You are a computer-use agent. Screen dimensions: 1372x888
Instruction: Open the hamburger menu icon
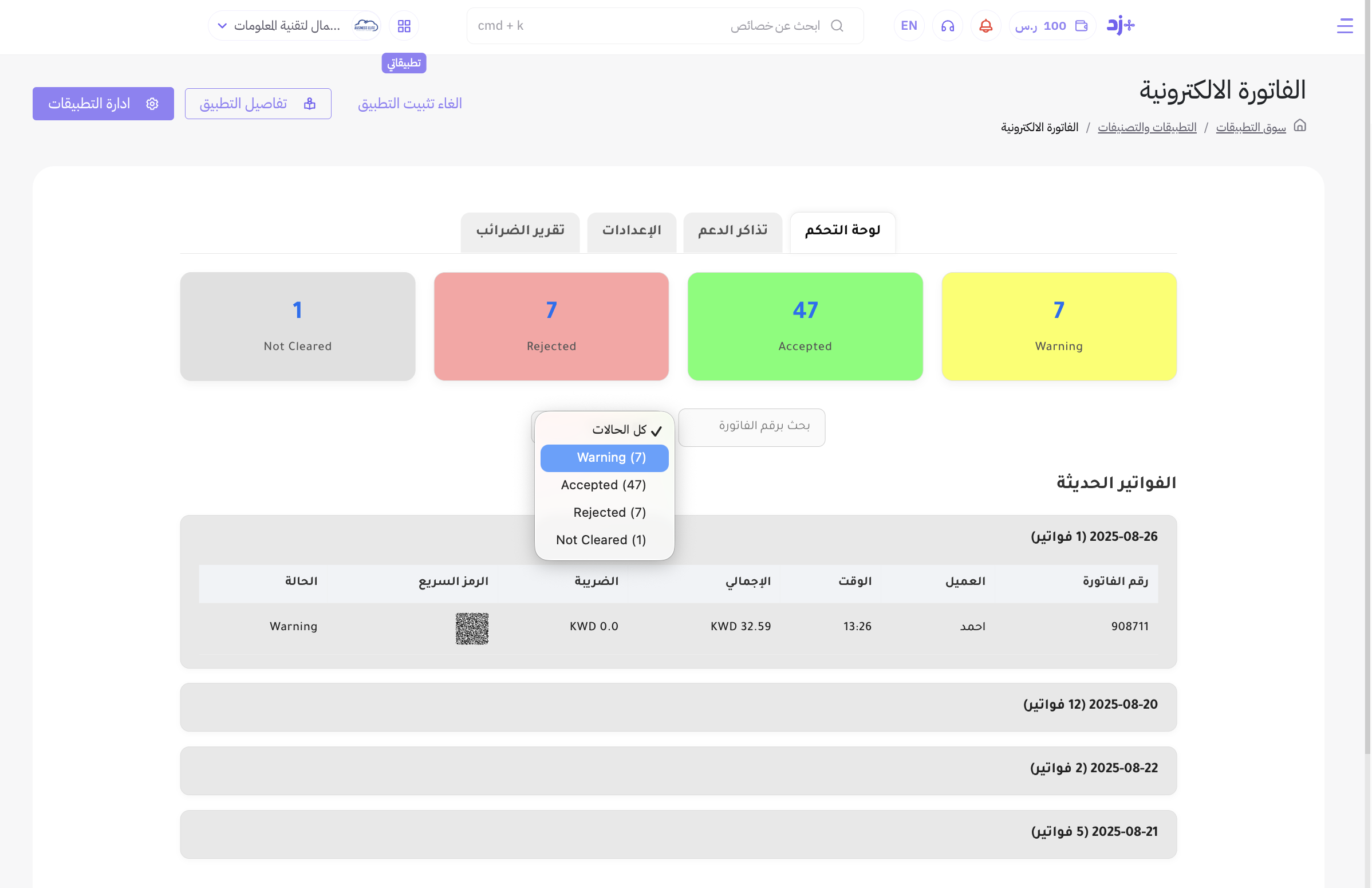[x=1344, y=26]
